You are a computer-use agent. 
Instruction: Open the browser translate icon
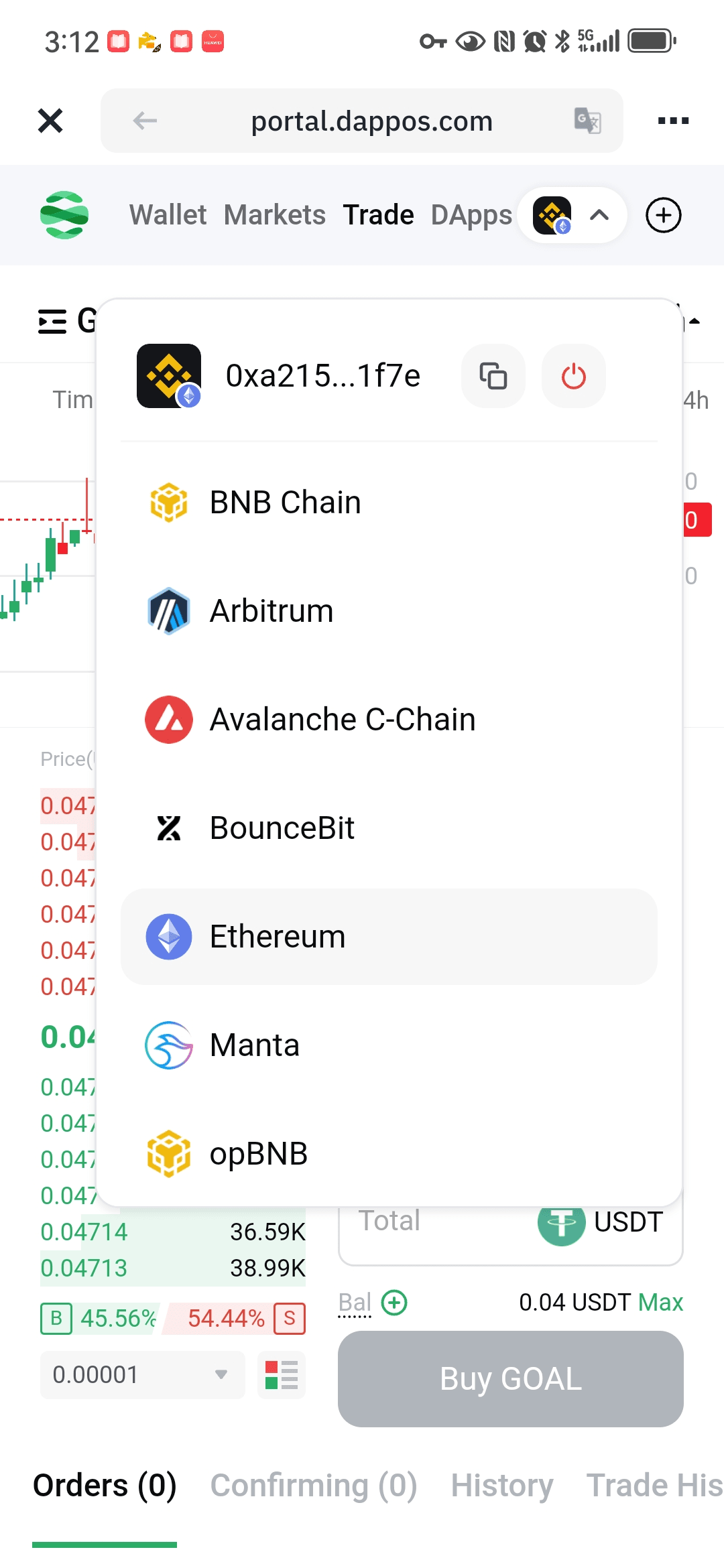(x=588, y=121)
